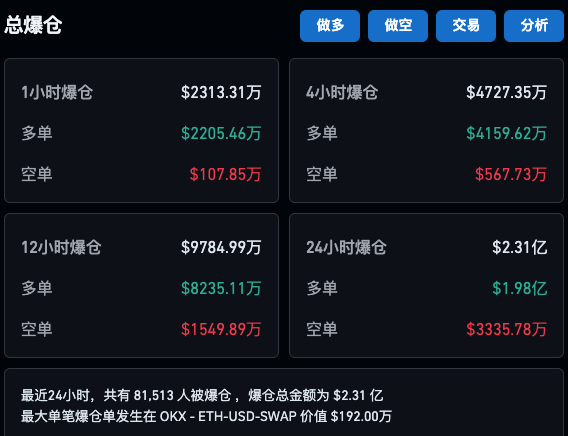
Task: Select the 总爆仓 heading
Action: coord(33,25)
